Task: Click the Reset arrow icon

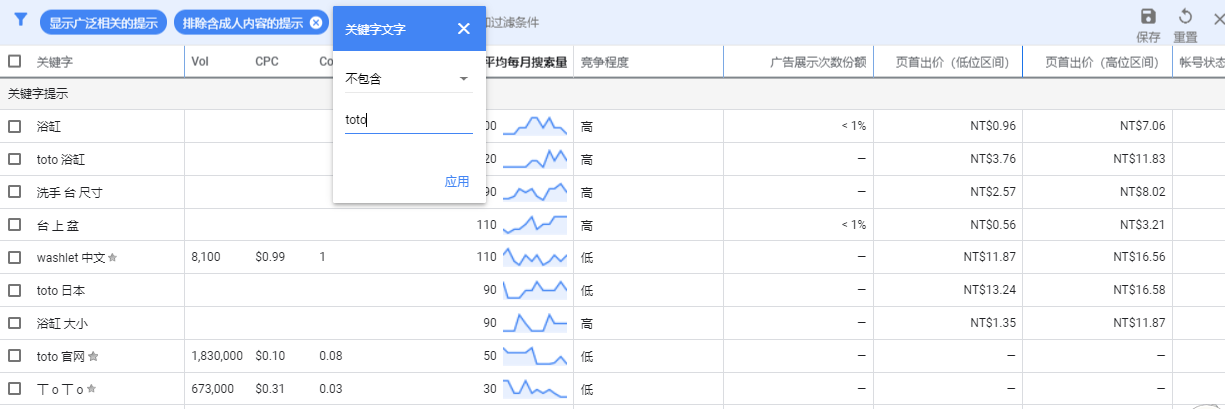Action: (x=1185, y=16)
